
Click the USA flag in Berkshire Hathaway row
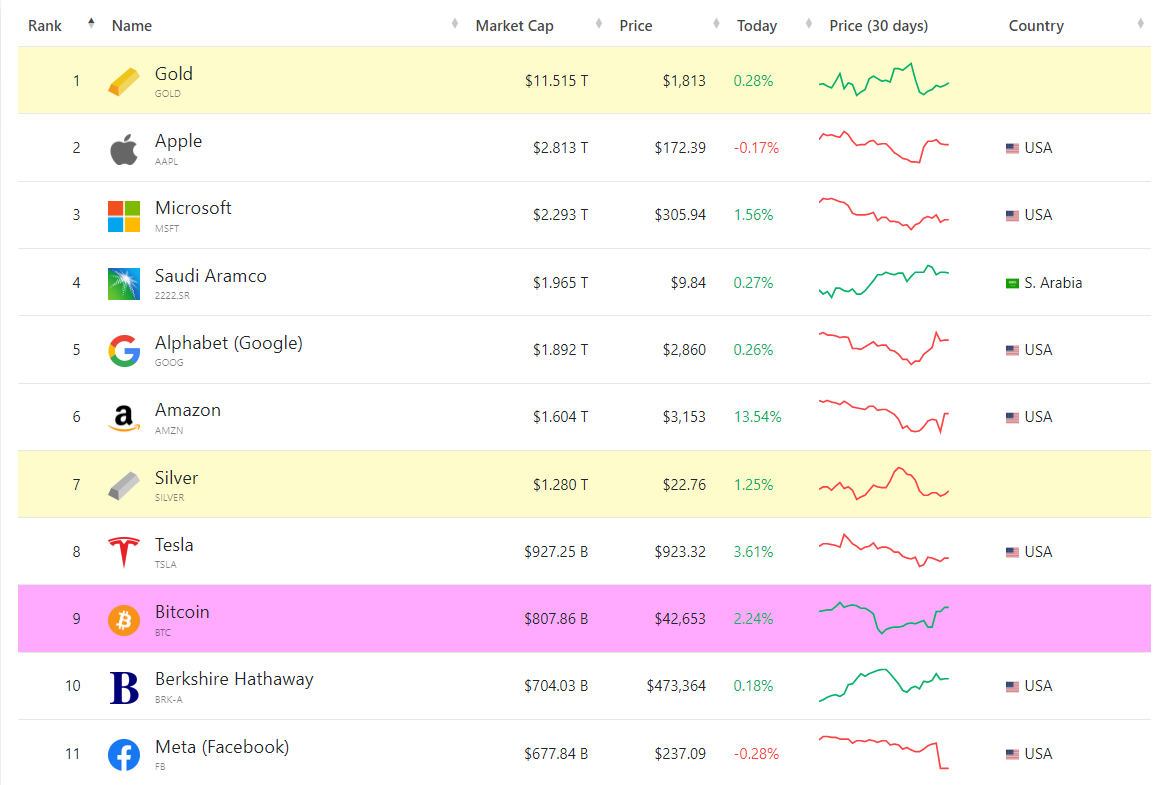click(1012, 687)
